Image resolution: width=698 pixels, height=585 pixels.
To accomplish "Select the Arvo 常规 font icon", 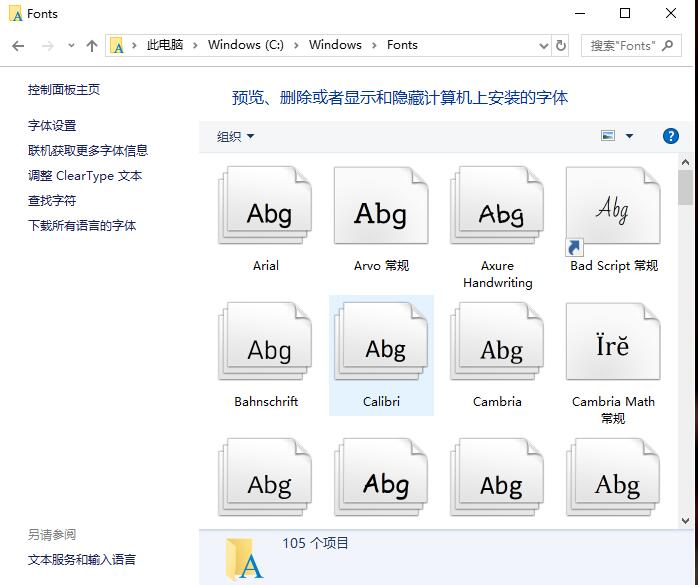I will click(381, 205).
